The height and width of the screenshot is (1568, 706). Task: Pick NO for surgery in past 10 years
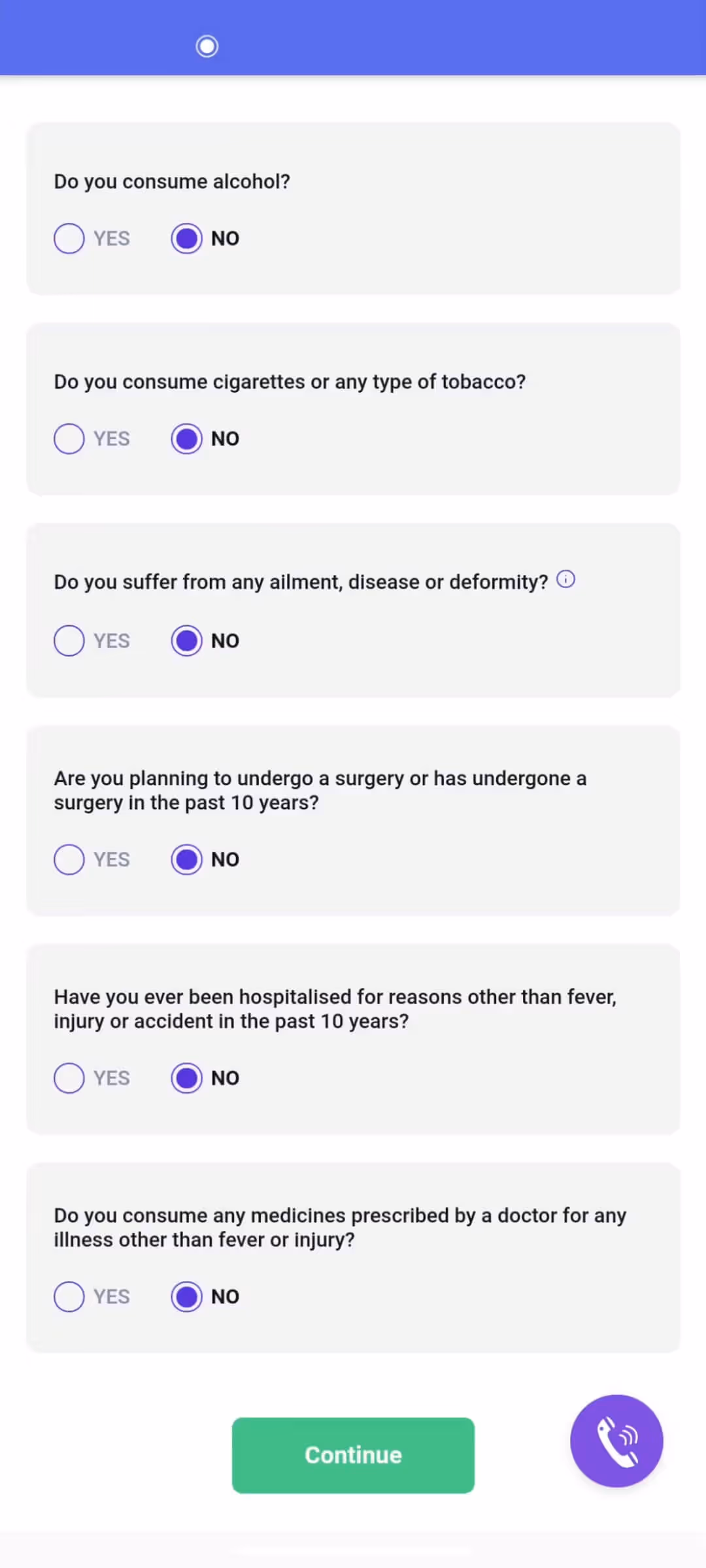point(187,859)
